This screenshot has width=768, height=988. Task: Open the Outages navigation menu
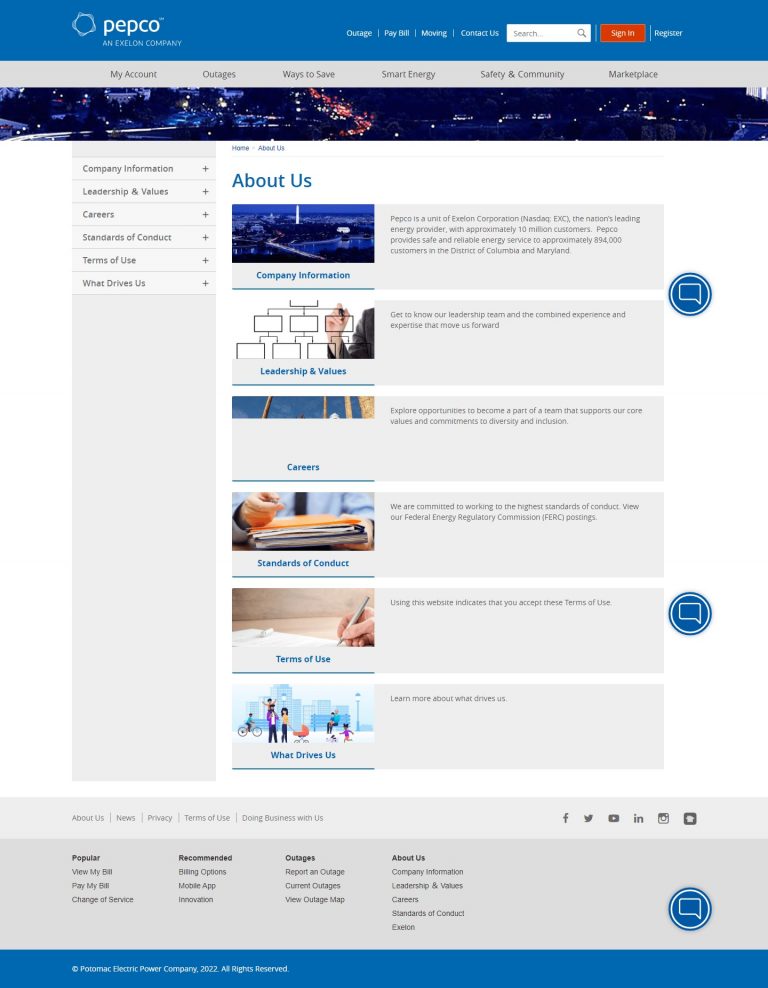[219, 74]
